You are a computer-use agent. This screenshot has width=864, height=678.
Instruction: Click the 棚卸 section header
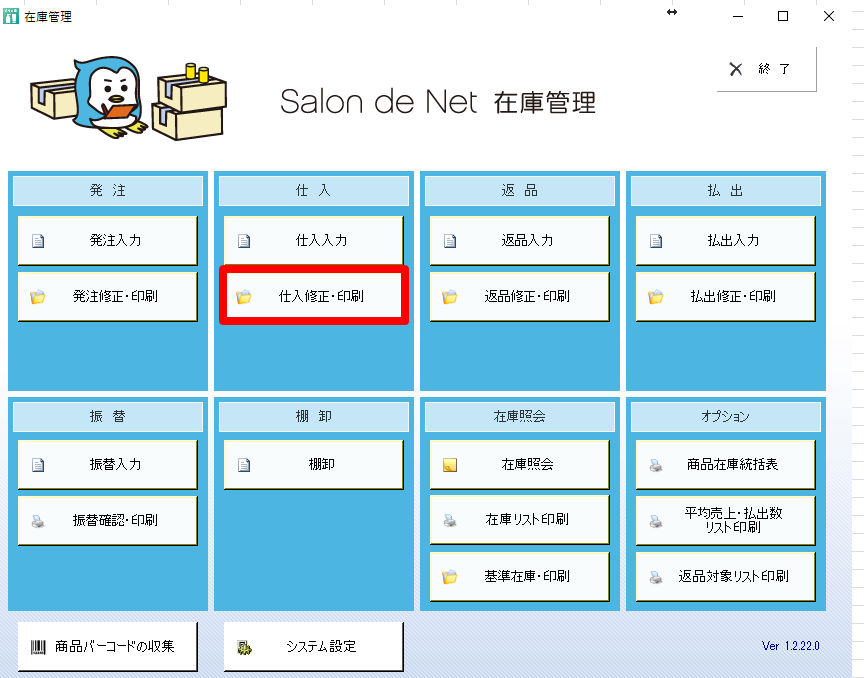pyautogui.click(x=314, y=417)
